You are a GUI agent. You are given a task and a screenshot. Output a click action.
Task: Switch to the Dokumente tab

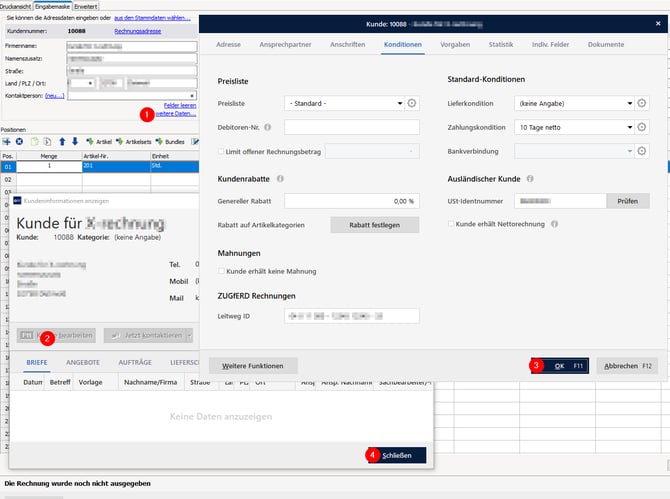606,44
